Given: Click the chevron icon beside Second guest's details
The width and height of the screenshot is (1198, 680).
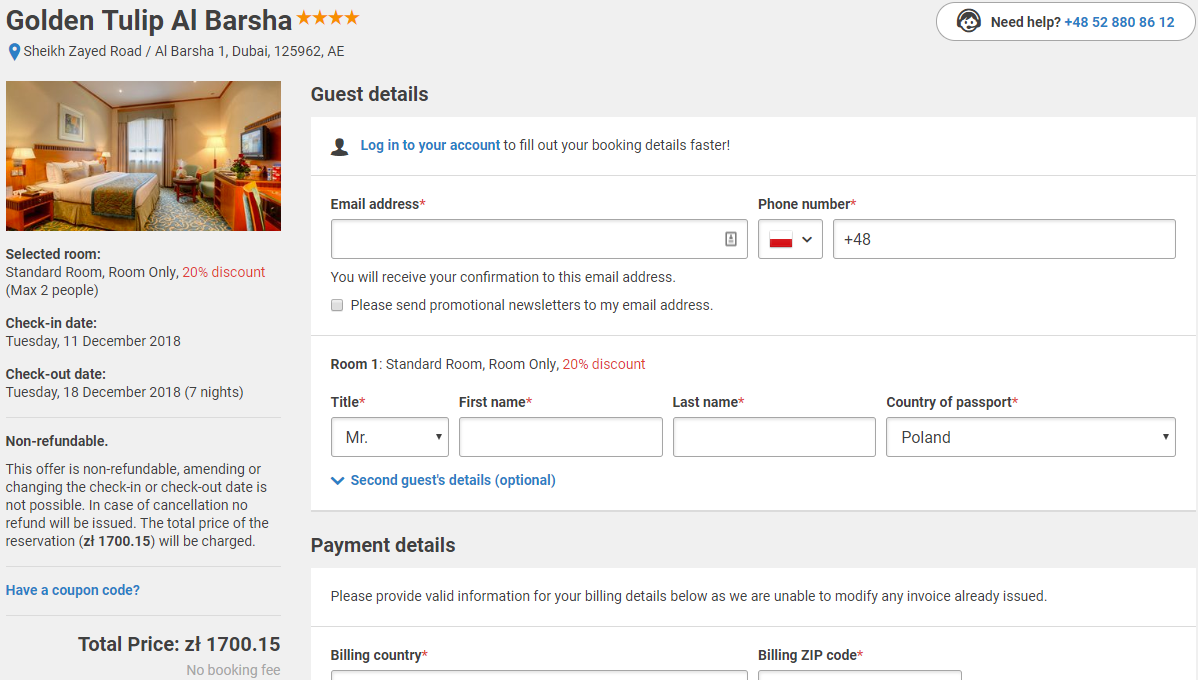Looking at the screenshot, I should pos(337,481).
